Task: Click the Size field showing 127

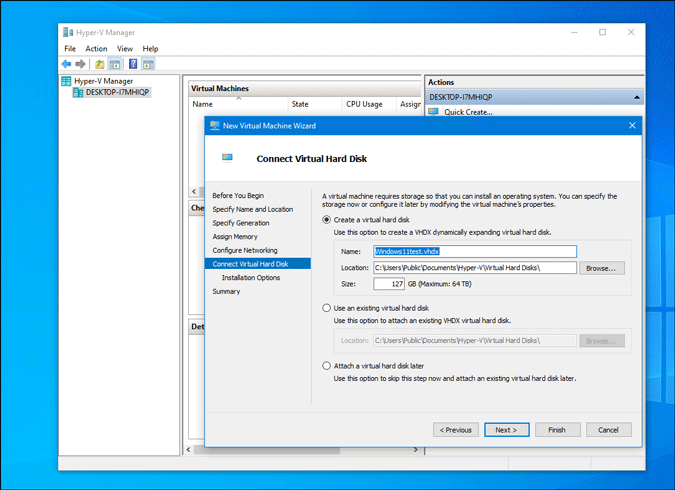Action: 389,284
